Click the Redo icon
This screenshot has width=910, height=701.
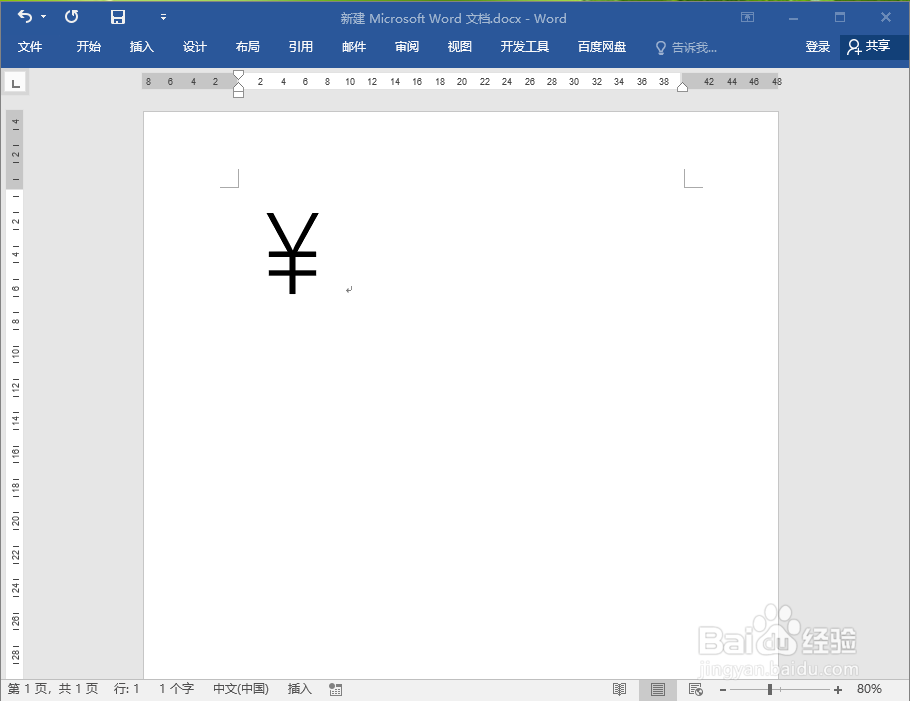[70, 17]
